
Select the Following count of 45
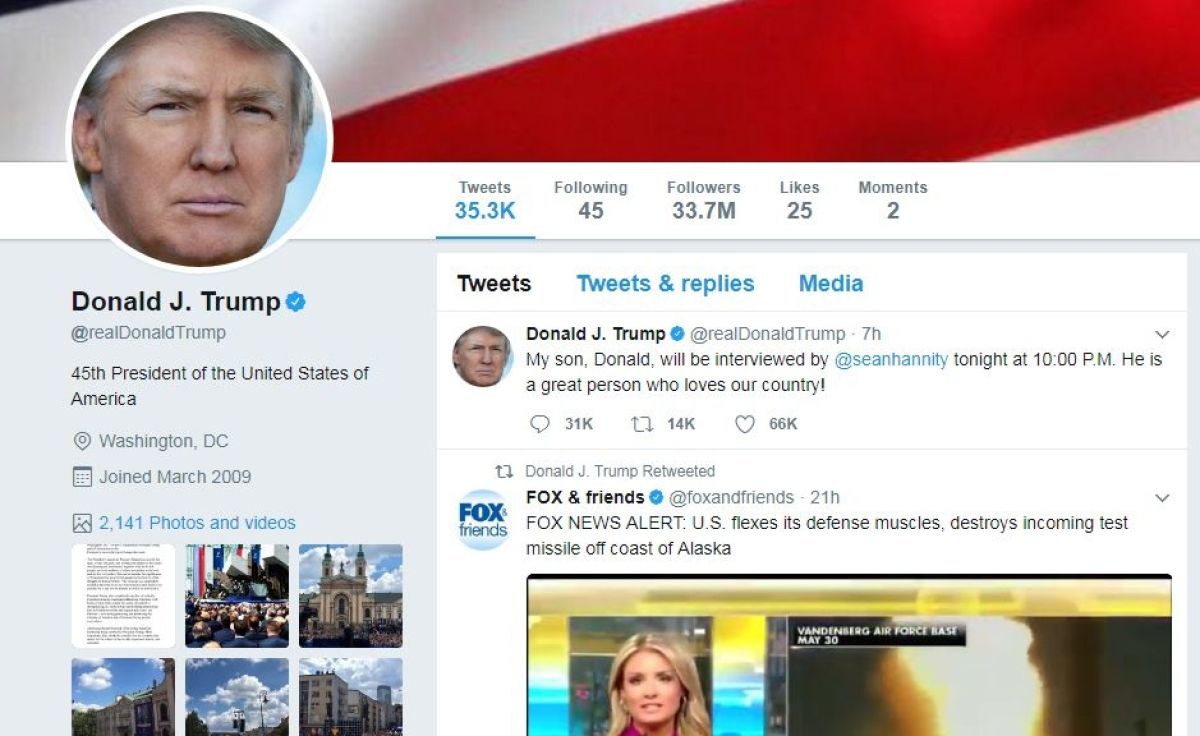pos(591,200)
